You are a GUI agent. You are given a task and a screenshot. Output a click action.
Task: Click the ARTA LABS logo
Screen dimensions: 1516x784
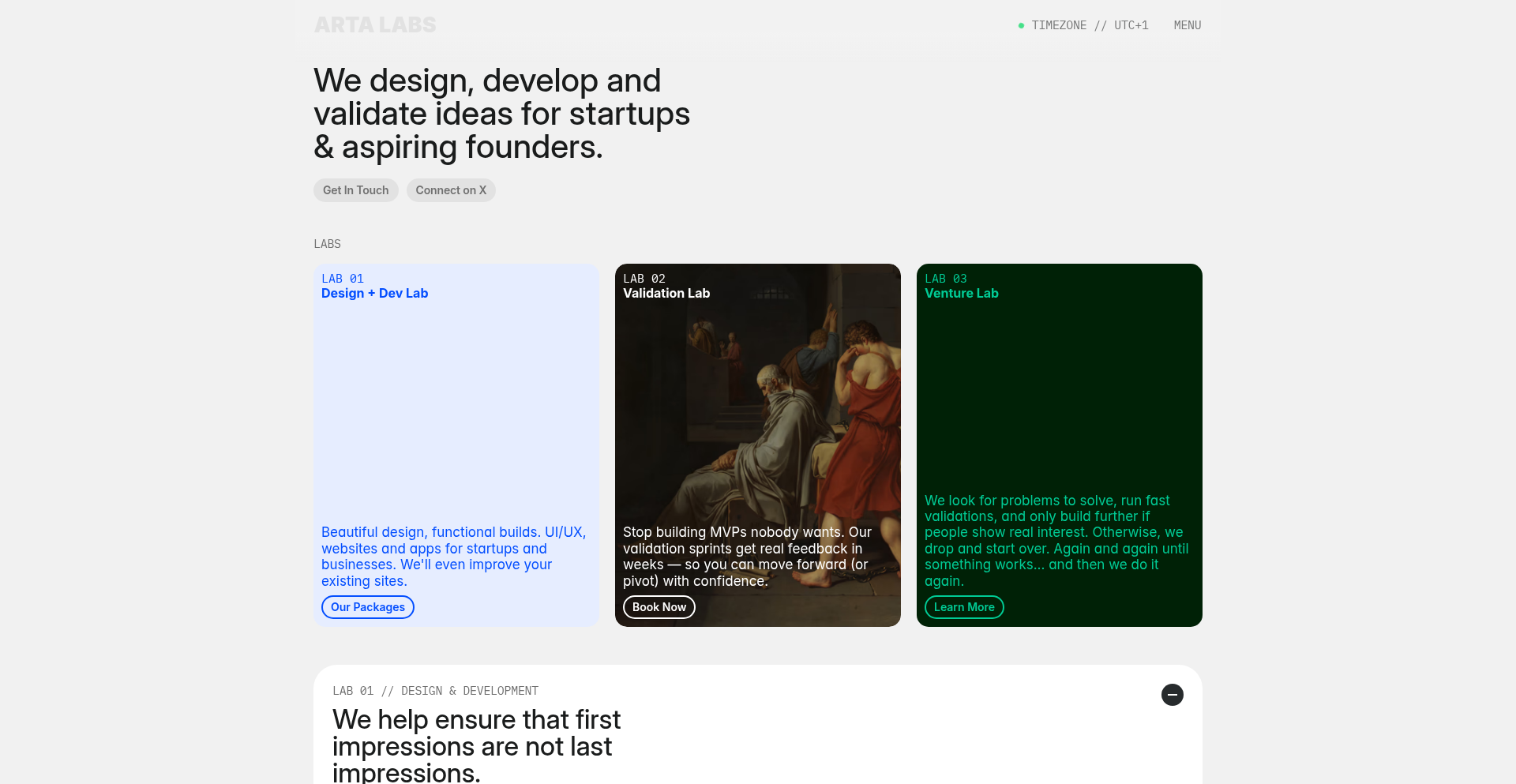point(375,25)
